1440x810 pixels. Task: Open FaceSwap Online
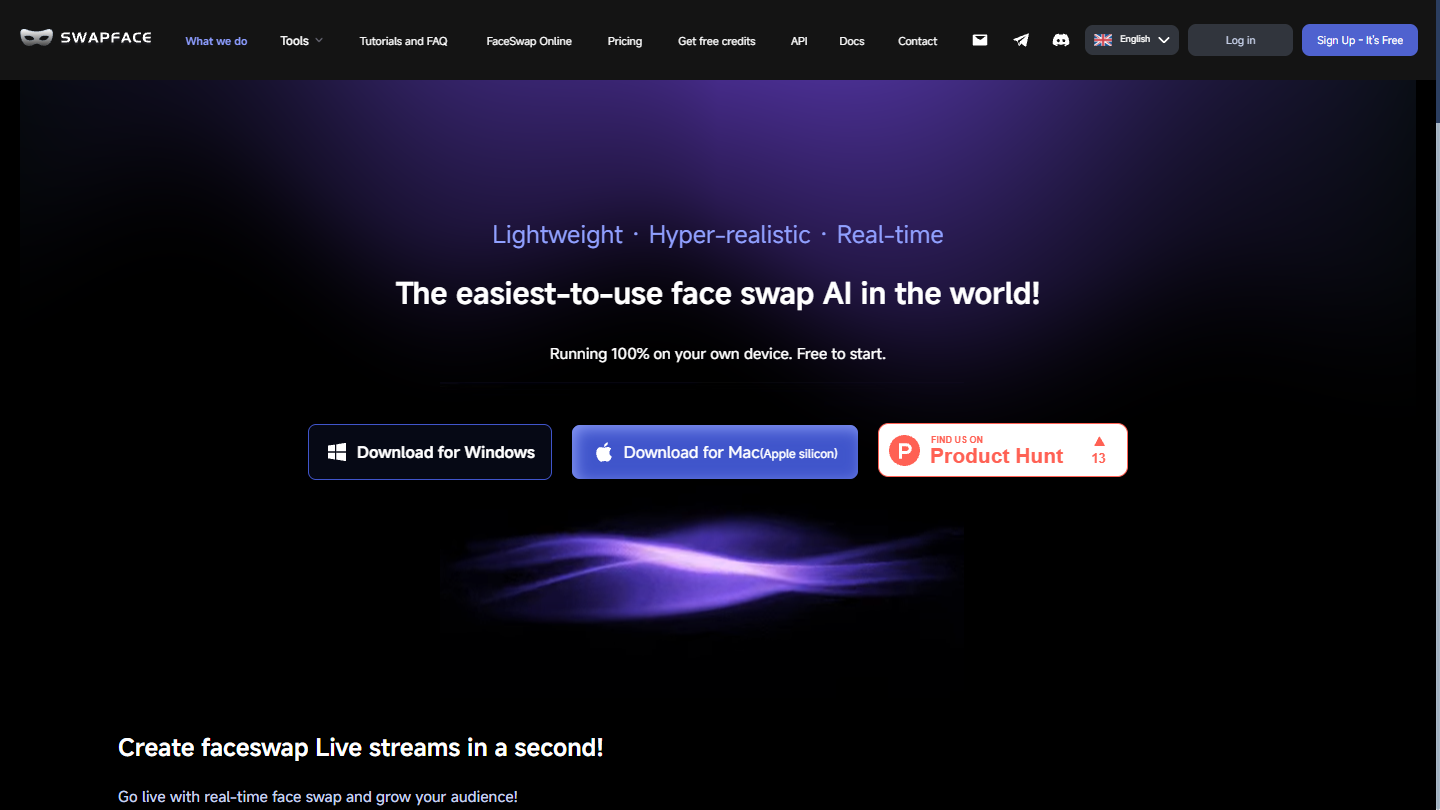529,41
